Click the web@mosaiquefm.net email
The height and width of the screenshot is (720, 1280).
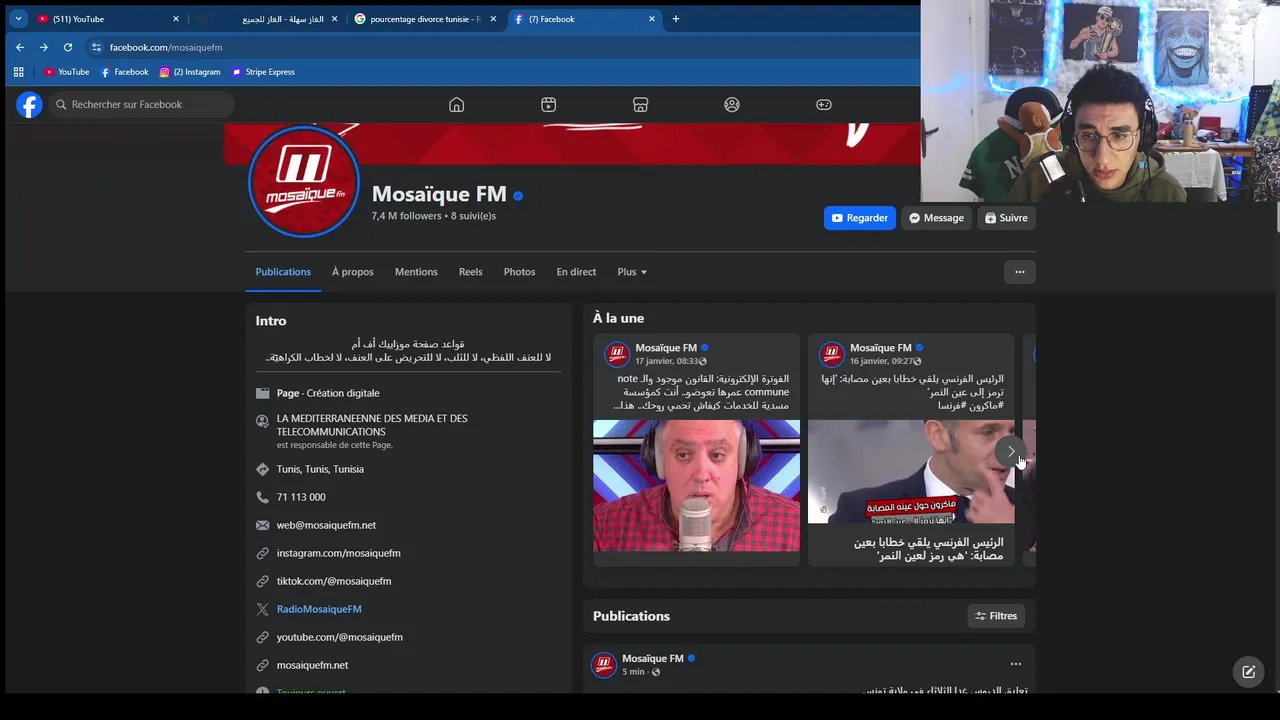(327, 525)
